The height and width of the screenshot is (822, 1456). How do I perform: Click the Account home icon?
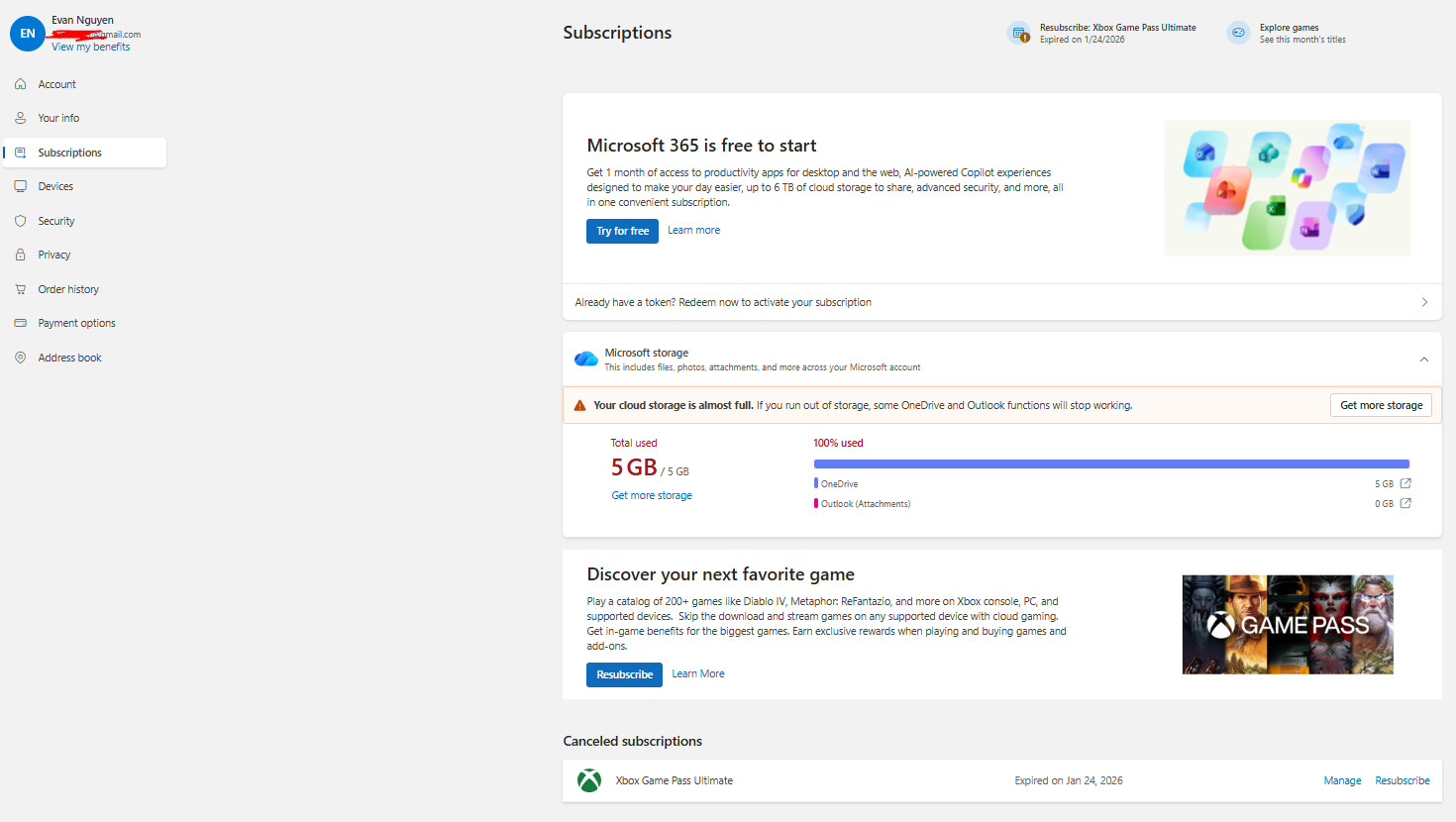(20, 84)
